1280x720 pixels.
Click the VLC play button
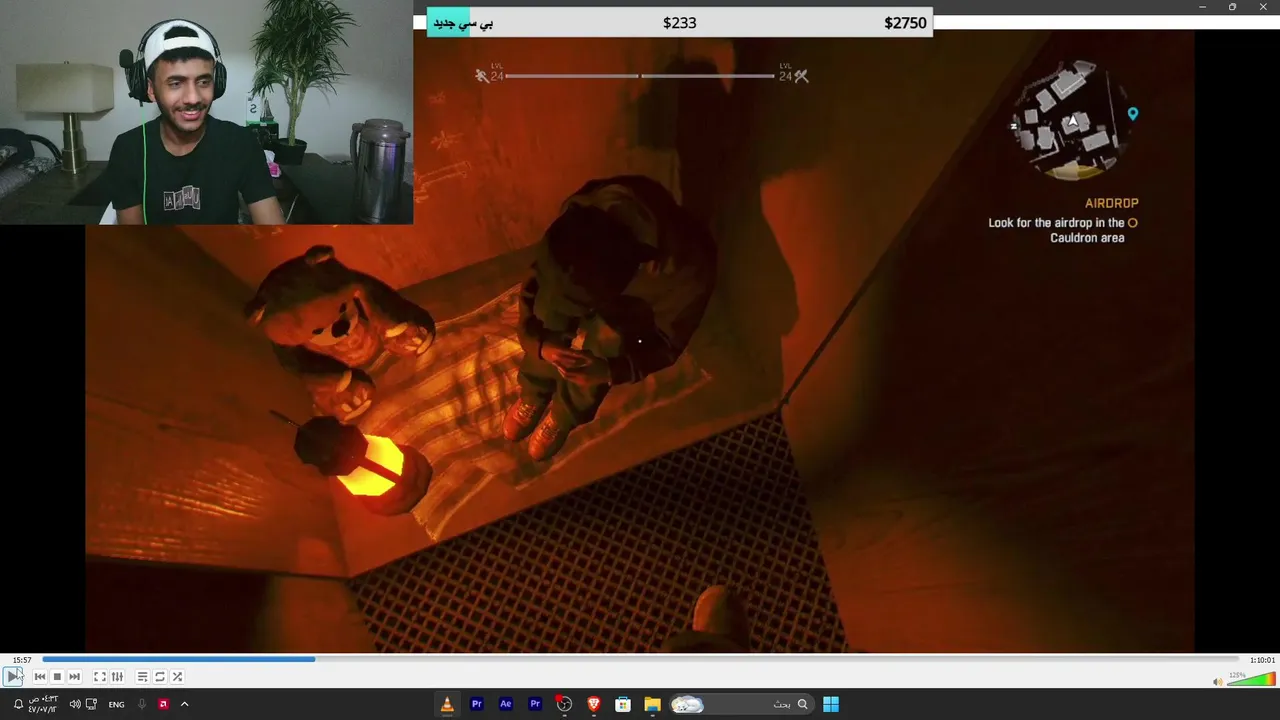pos(13,677)
